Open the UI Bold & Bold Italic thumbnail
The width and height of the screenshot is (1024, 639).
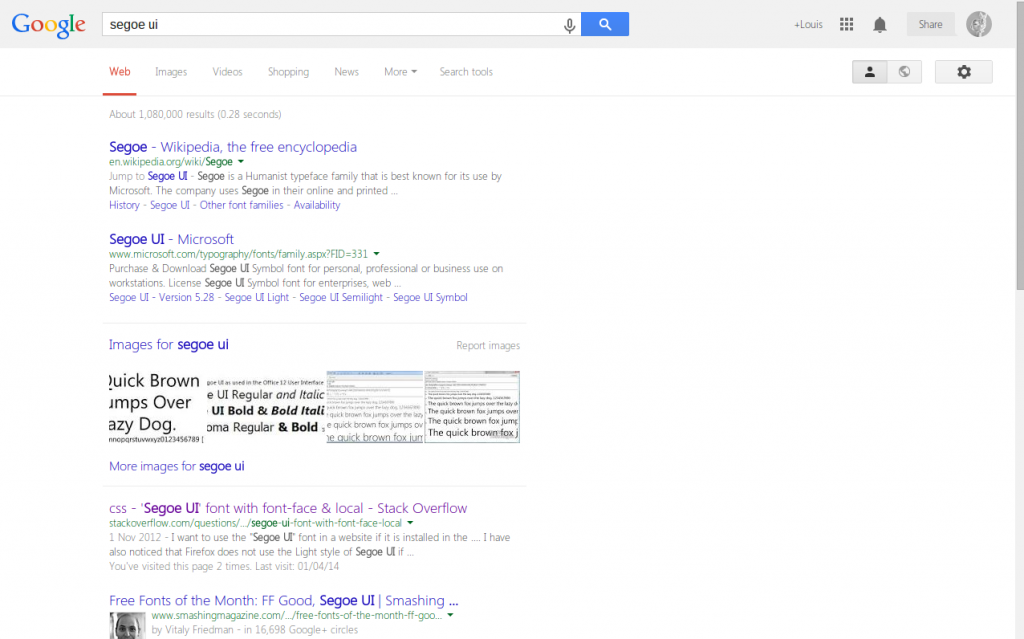point(266,407)
